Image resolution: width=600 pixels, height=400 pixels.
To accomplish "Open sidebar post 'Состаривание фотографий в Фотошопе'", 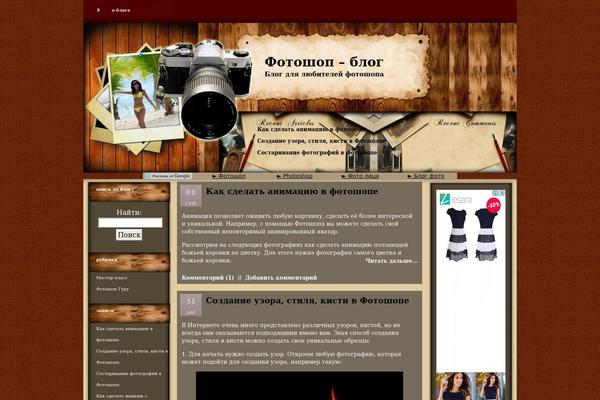I will (129, 379).
